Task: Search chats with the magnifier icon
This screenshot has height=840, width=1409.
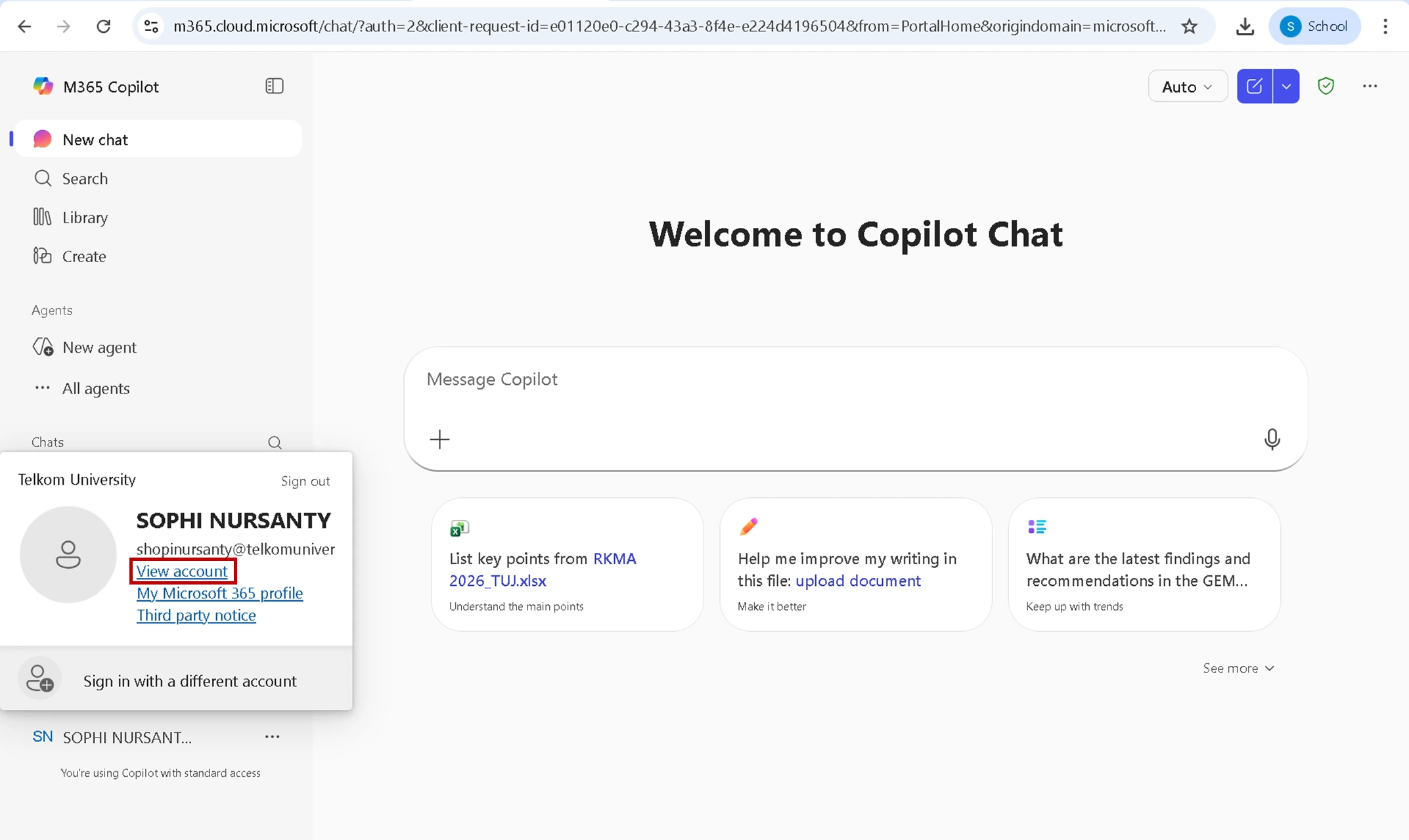Action: click(x=275, y=443)
